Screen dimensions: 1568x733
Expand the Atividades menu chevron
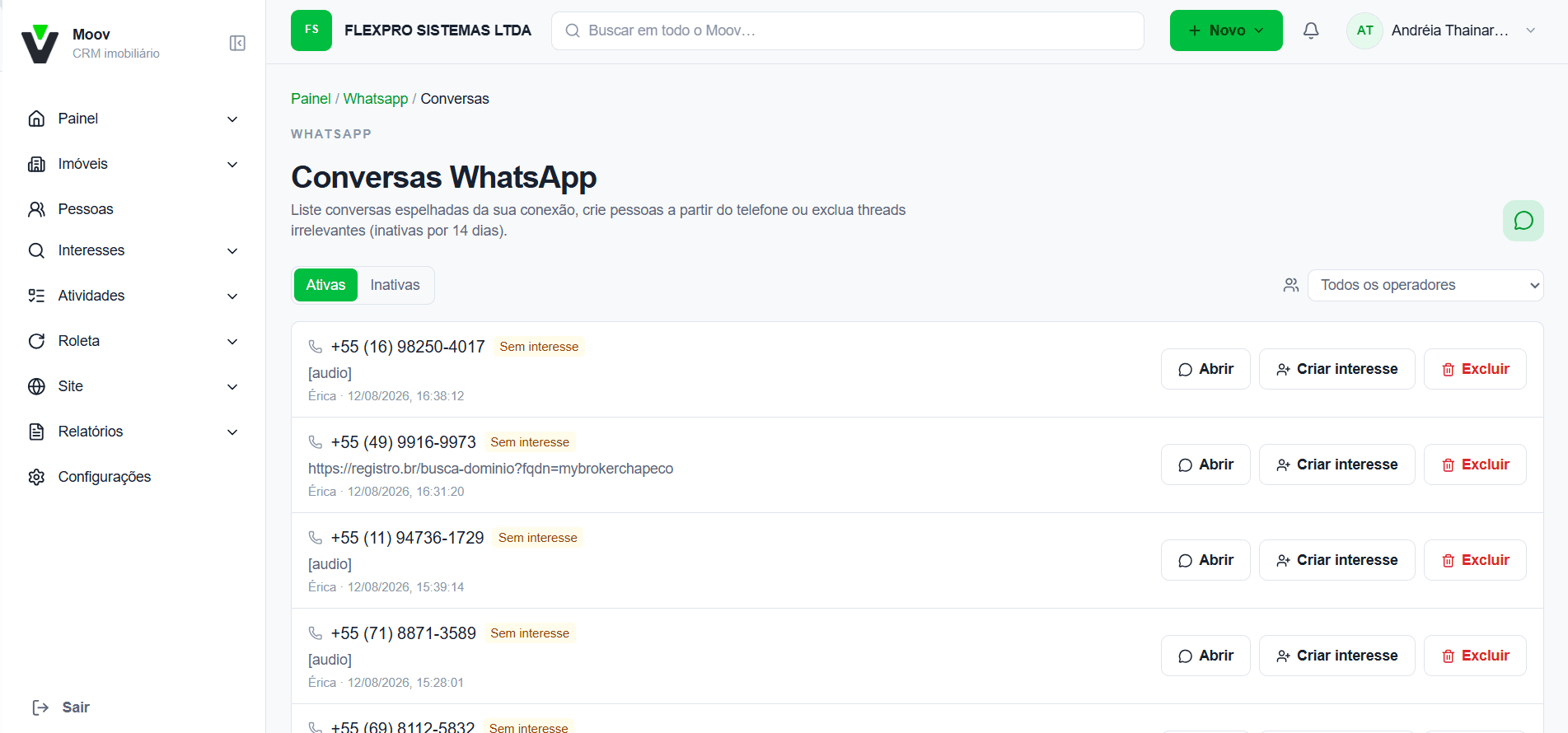pos(232,296)
